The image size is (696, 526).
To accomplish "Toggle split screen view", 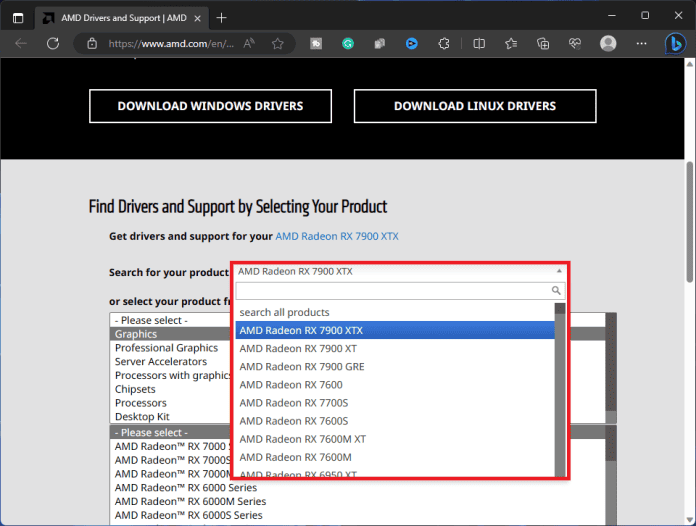I will click(x=479, y=44).
